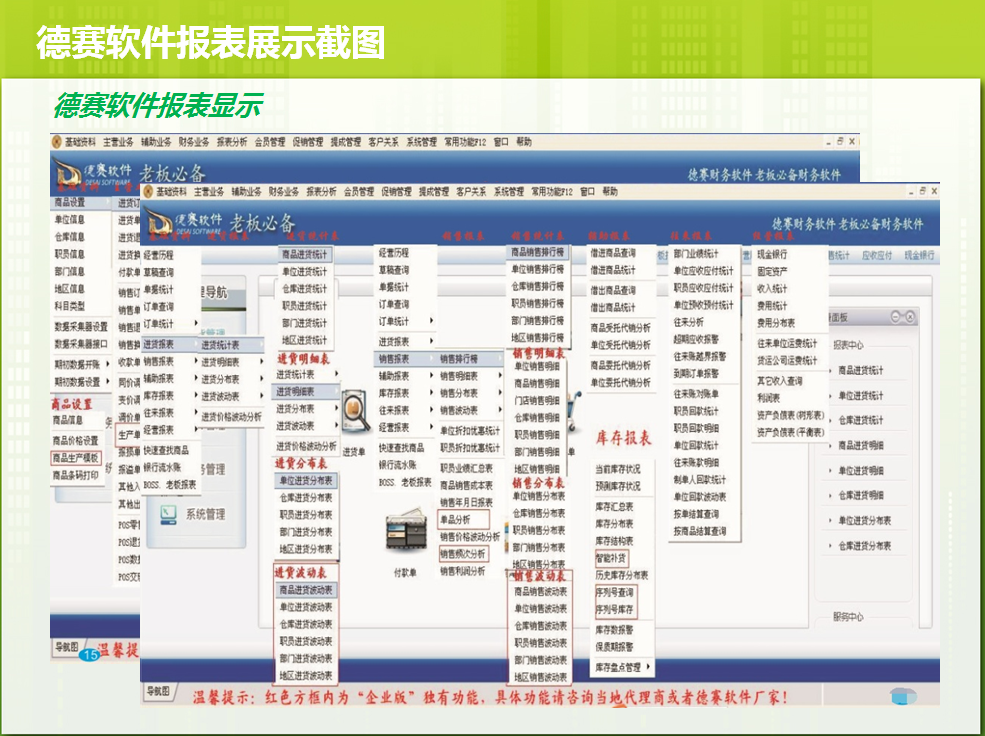Switch to the front window 导航图 tab
The width and height of the screenshot is (985, 736).
point(158,691)
